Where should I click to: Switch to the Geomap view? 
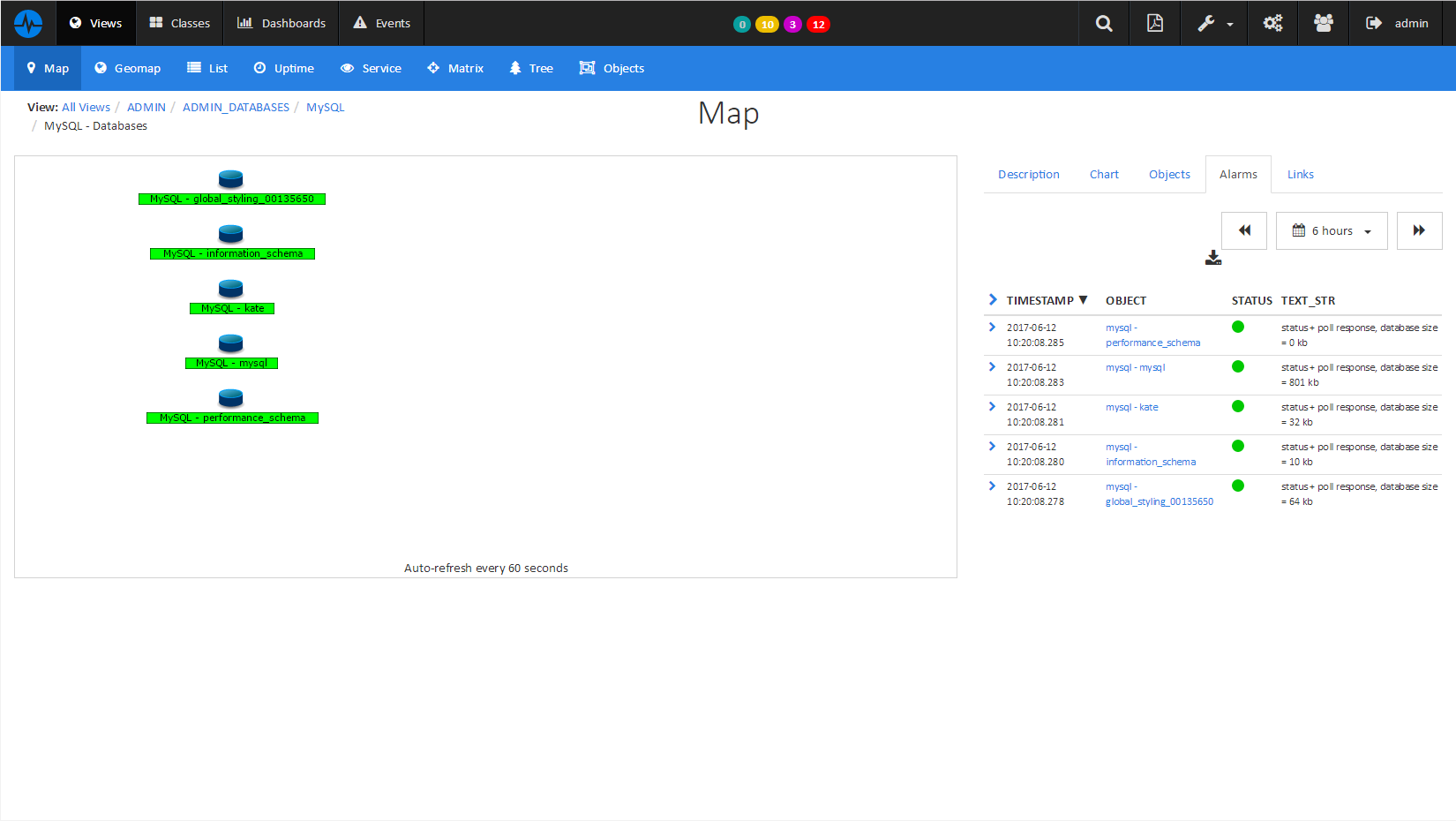click(127, 68)
